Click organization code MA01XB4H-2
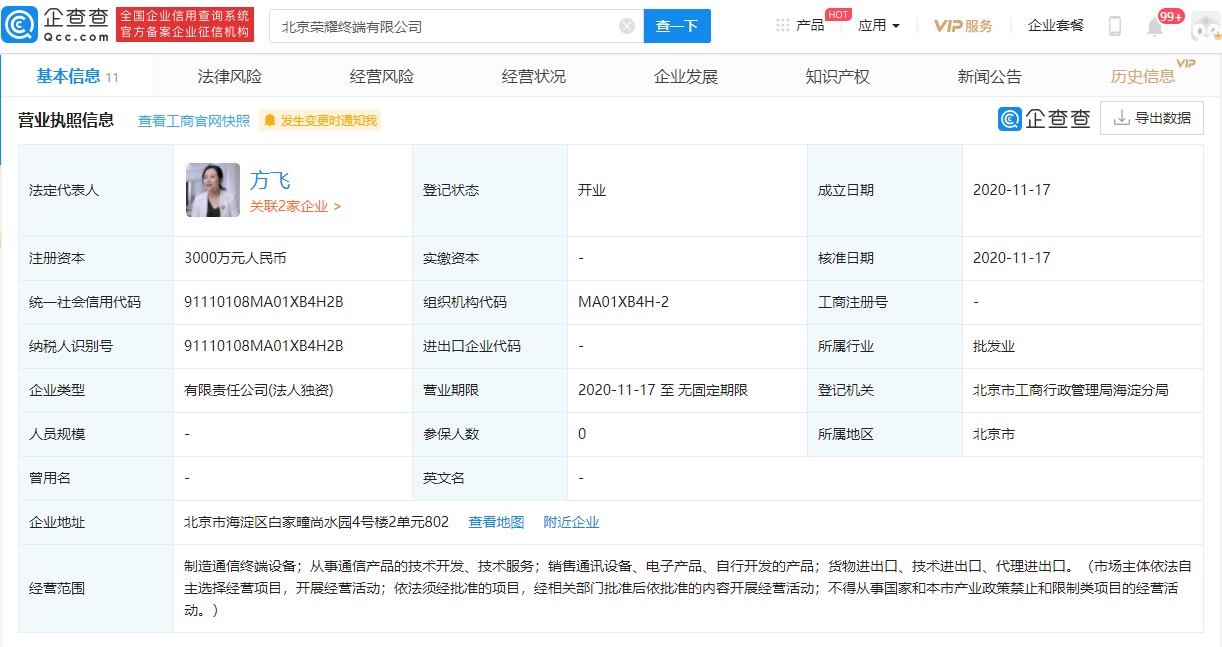 (x=624, y=302)
